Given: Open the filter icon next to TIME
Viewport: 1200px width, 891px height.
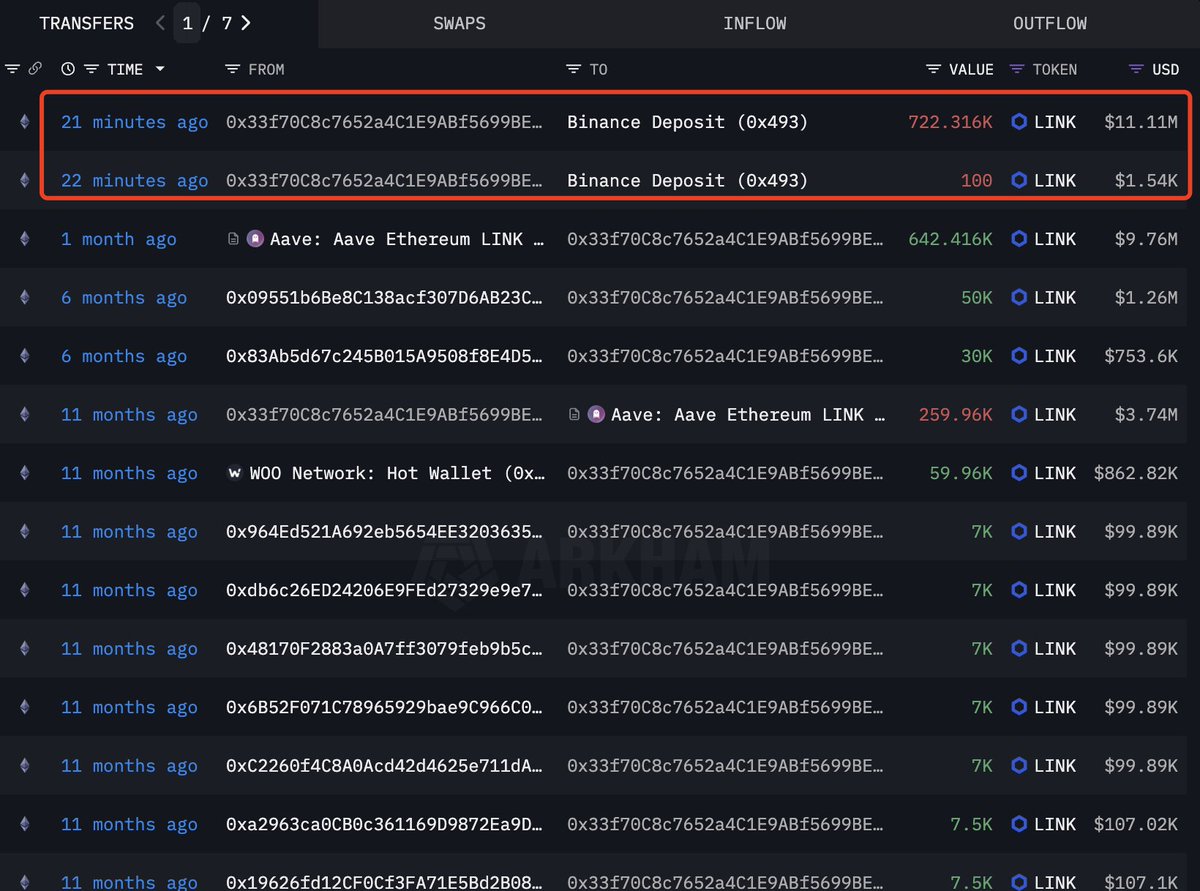Looking at the screenshot, I should click(x=91, y=69).
